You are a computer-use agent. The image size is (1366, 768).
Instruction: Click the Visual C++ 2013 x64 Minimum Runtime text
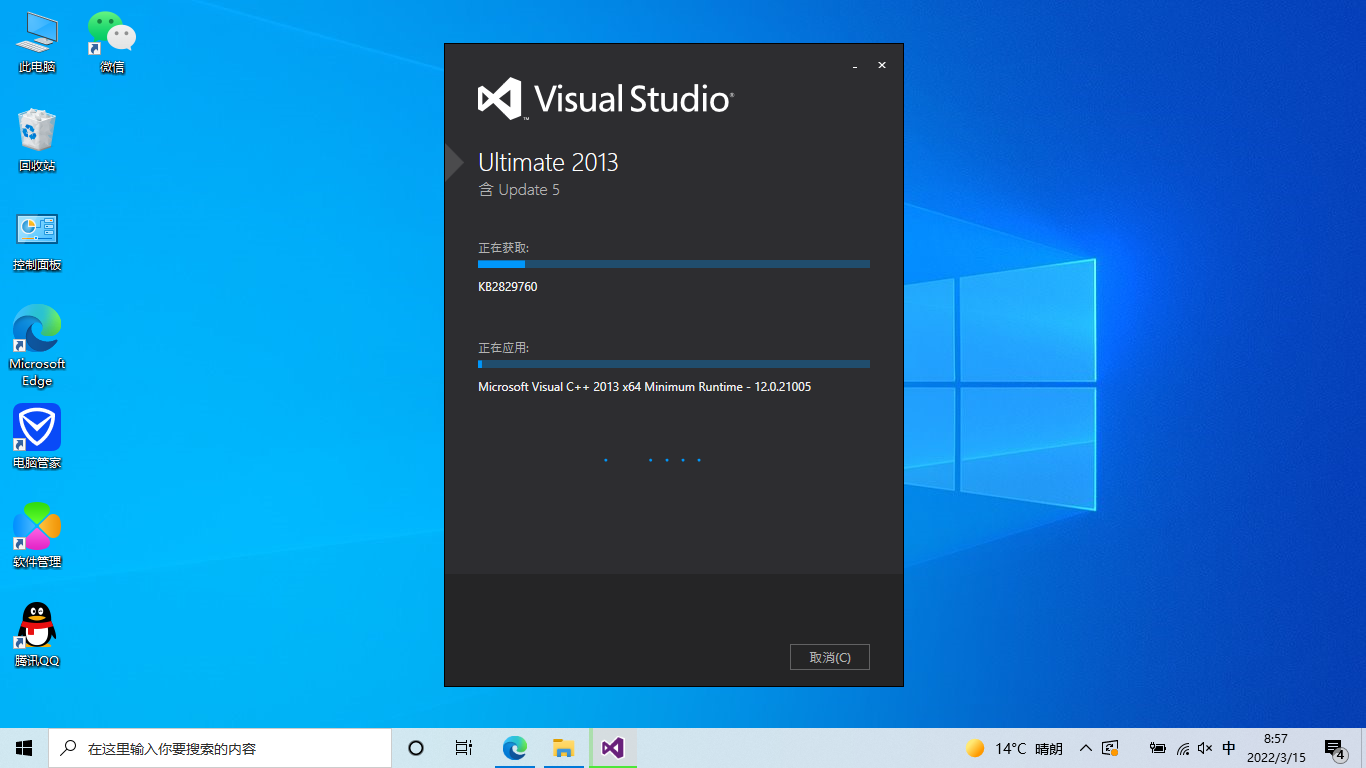[x=644, y=387]
